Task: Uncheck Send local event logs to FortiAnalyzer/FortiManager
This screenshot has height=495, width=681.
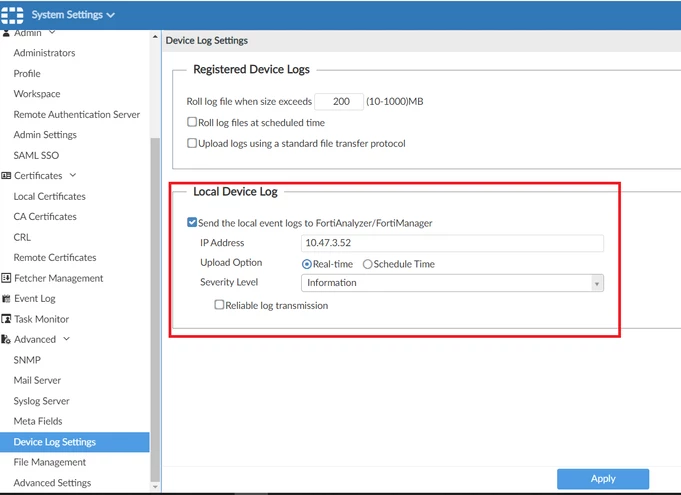Action: [x=192, y=222]
